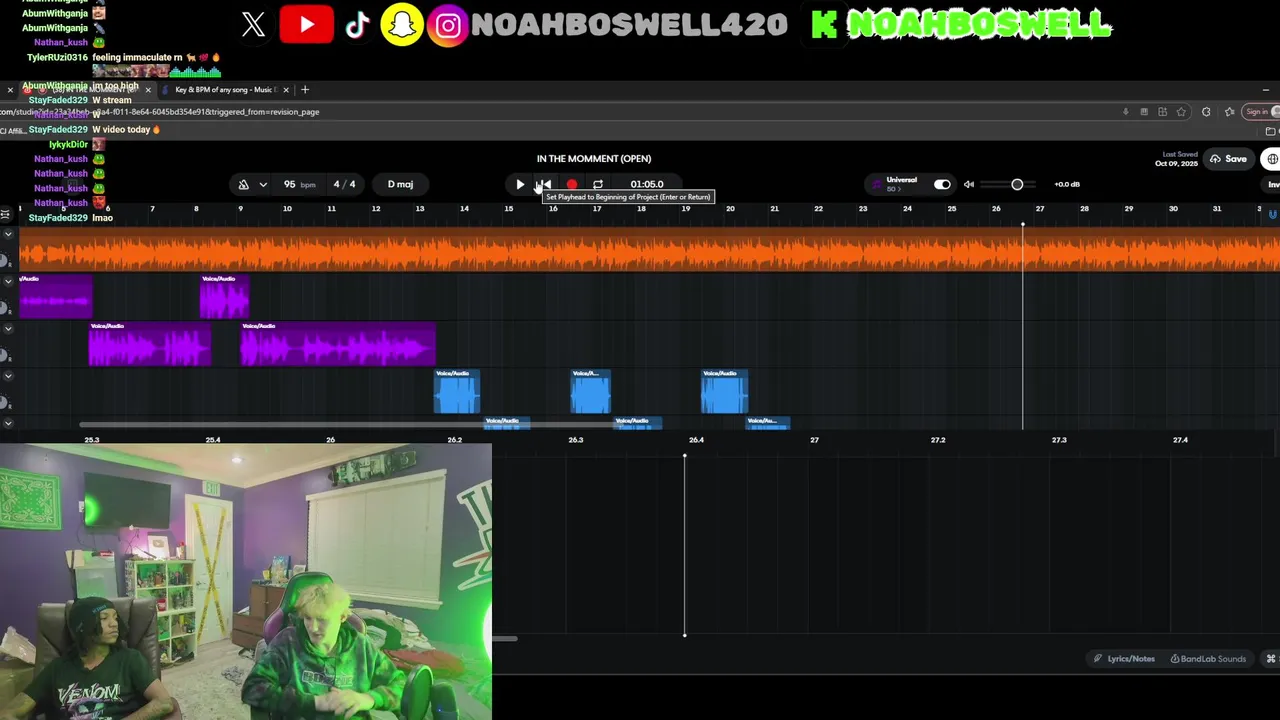Screen dimensions: 1280x720
Task: Select the long purple Voice/Audio clip before bar 13
Action: coord(338,344)
